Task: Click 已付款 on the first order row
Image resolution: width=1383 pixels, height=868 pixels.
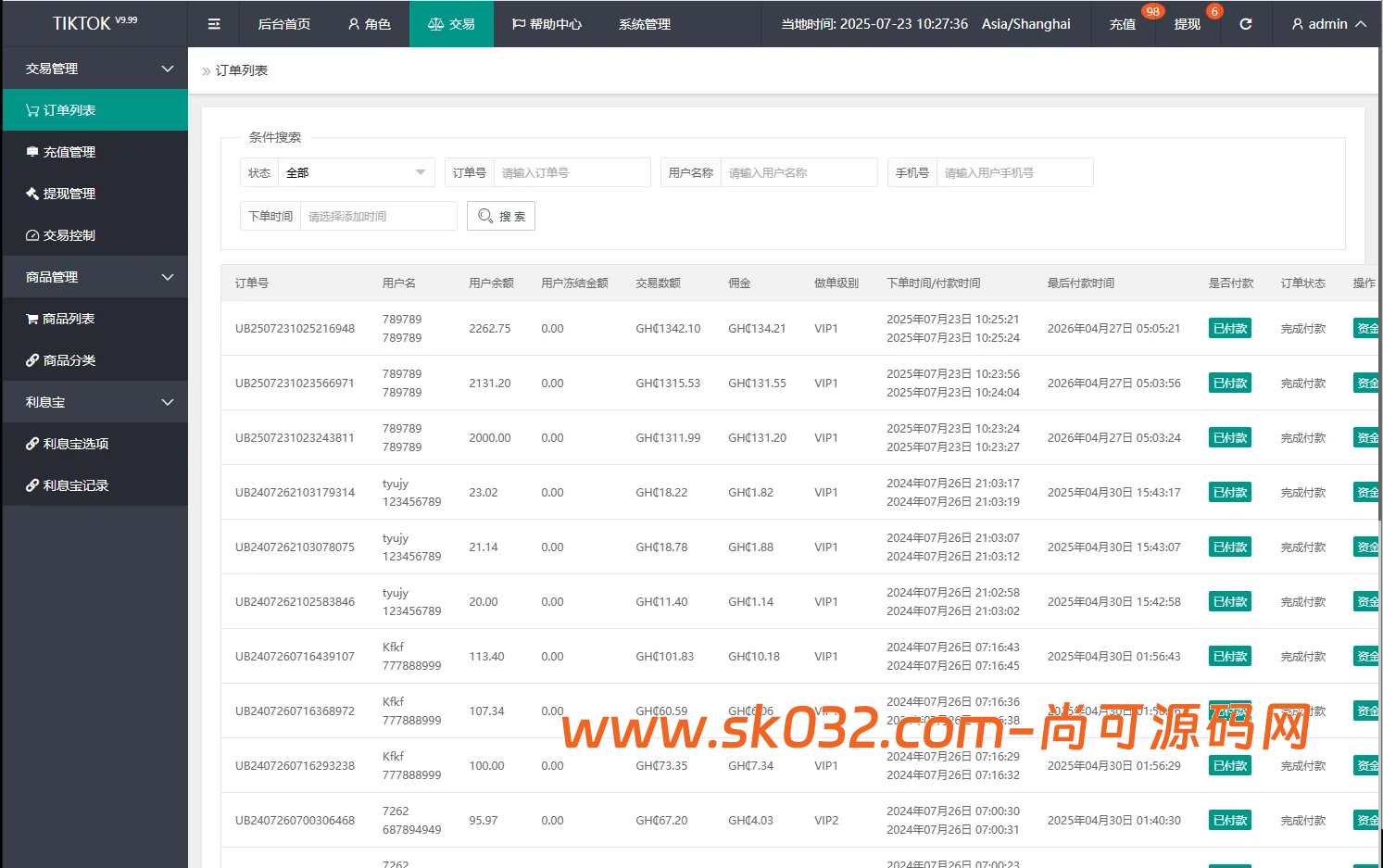Action: [1229, 327]
